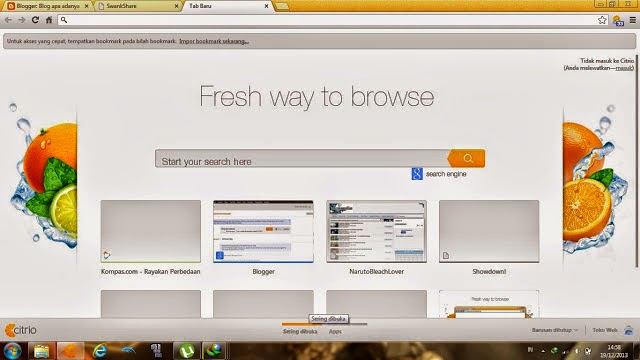Open Internet Explorer from taskbar
Image resolution: width=640 pixels, height=360 pixels.
(99, 351)
